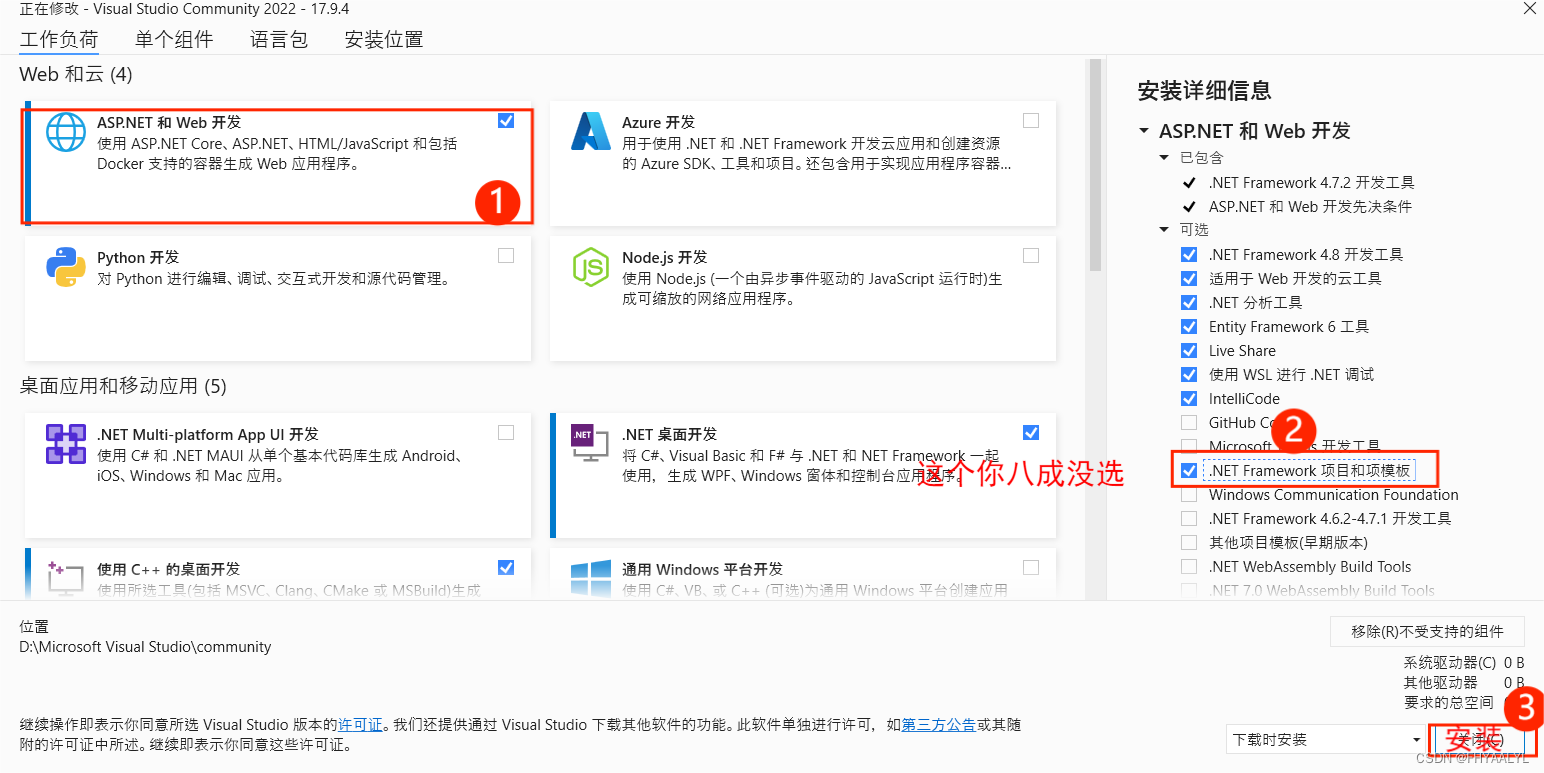Click the 移除(R)不受支持的组件 button
Screen dimensions: 1544x773
(1427, 632)
